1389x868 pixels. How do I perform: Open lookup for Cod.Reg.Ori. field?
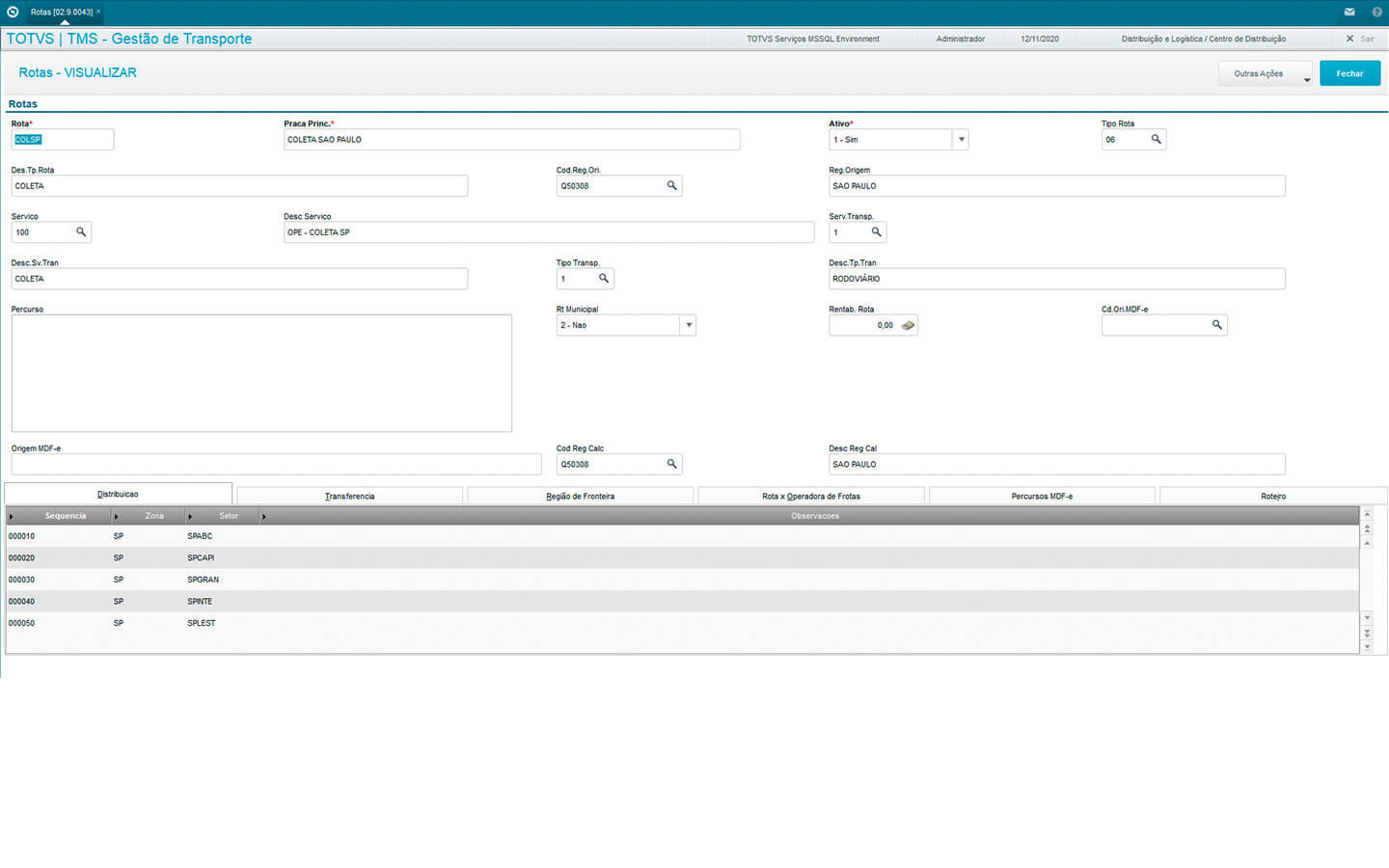[671, 186]
